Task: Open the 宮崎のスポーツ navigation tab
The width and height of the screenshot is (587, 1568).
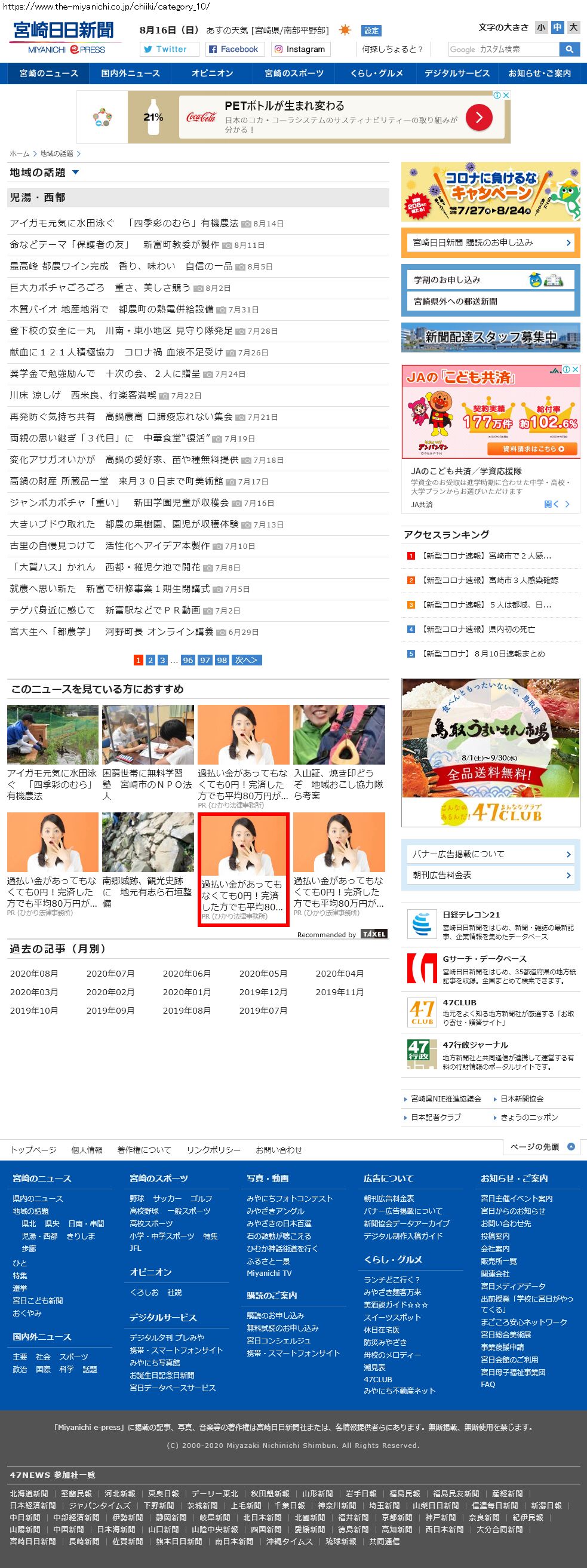Action: [294, 73]
